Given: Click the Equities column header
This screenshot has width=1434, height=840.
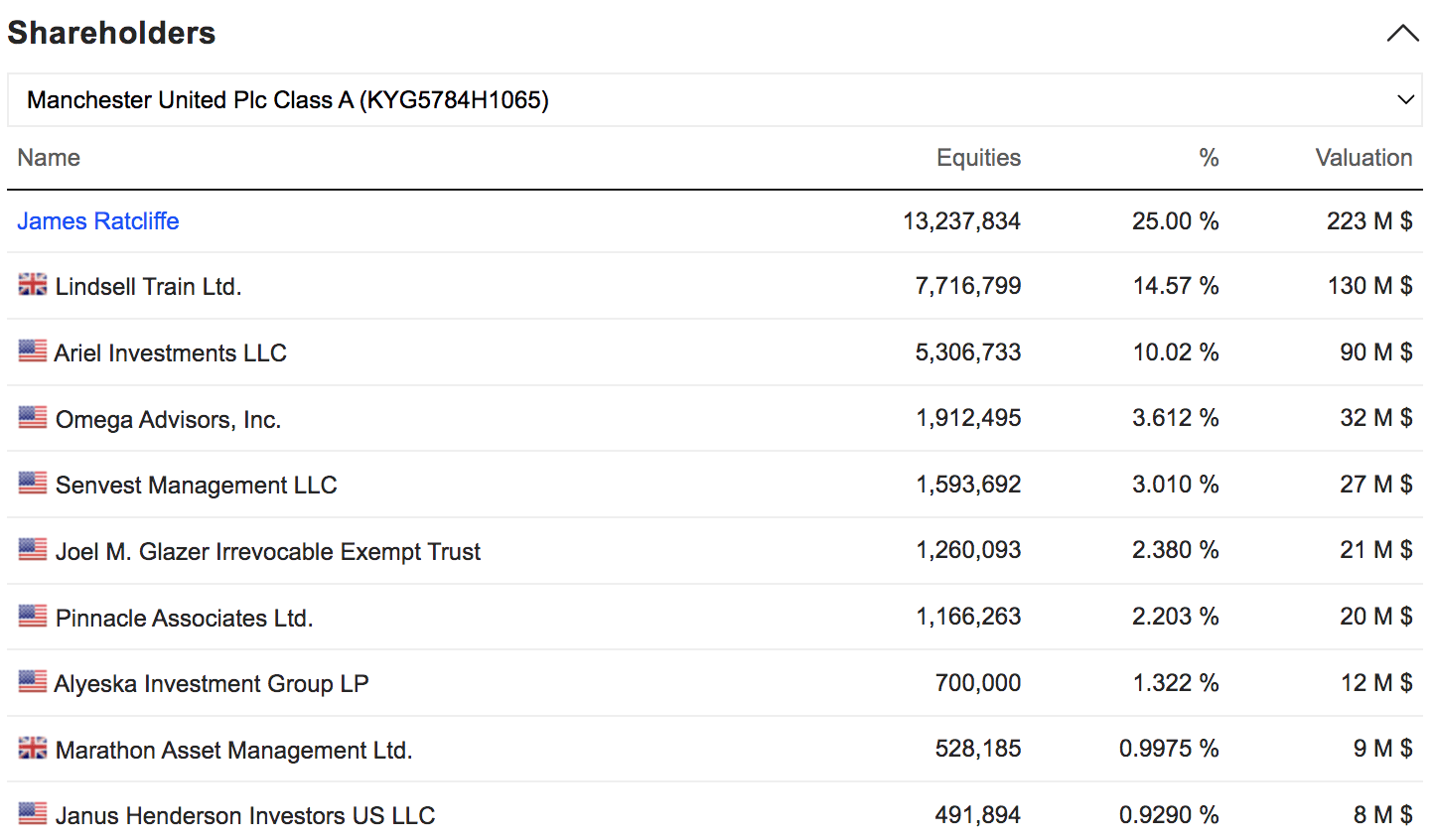Looking at the screenshot, I should (978, 158).
